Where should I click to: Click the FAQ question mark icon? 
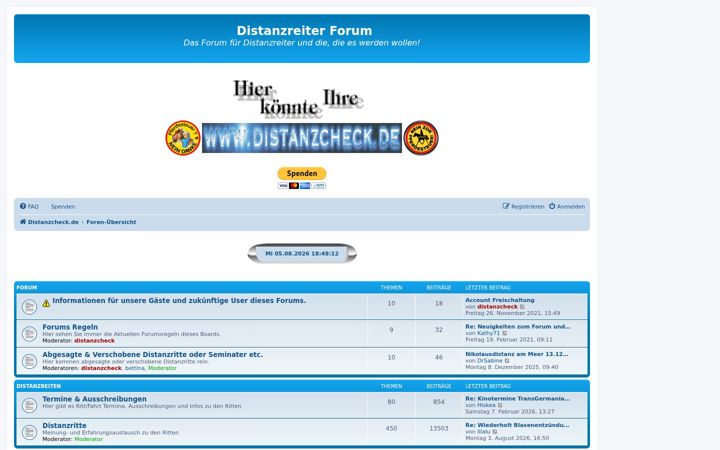point(23,207)
